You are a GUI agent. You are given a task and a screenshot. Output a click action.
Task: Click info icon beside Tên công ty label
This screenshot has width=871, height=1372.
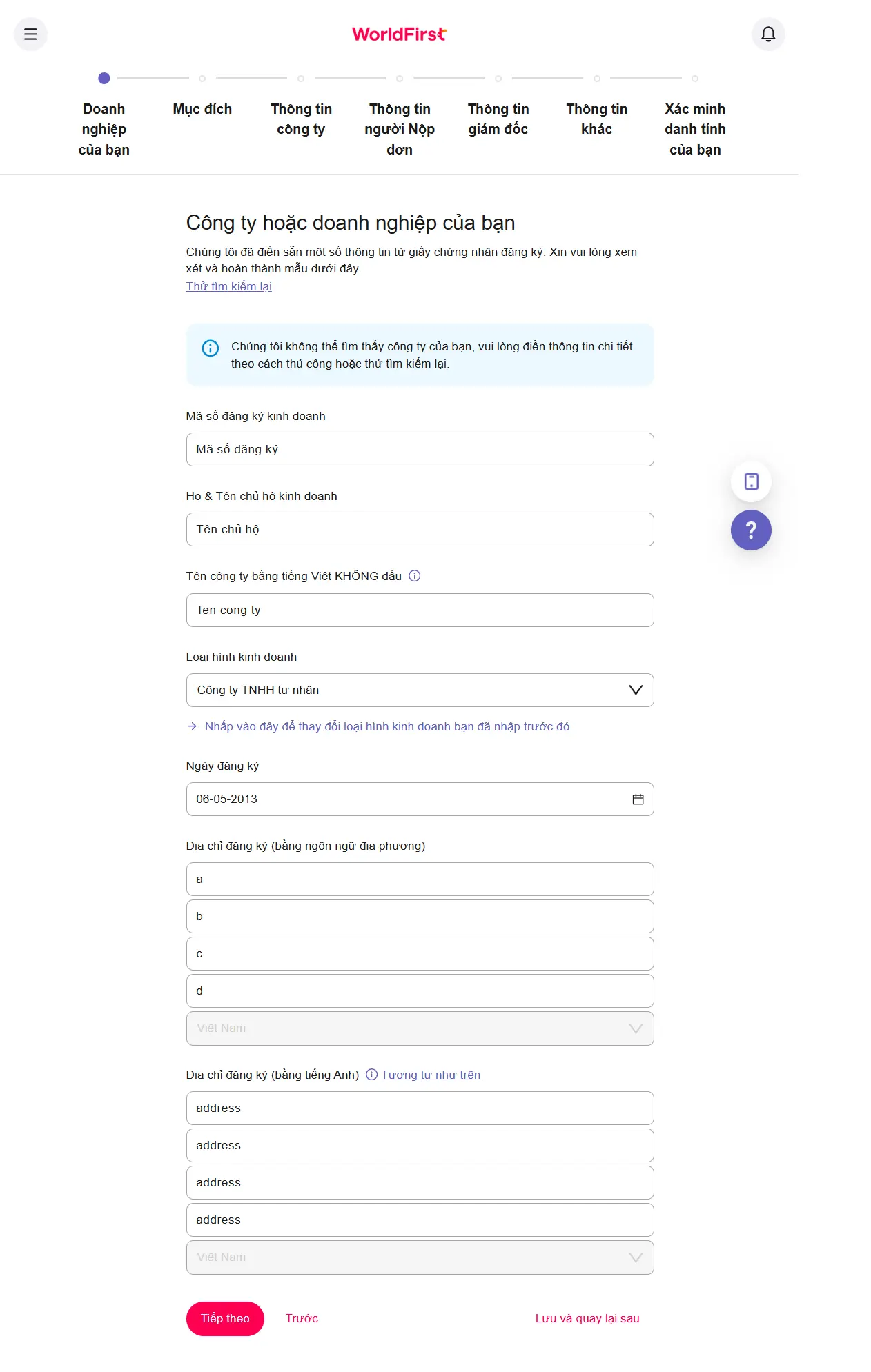coord(414,576)
